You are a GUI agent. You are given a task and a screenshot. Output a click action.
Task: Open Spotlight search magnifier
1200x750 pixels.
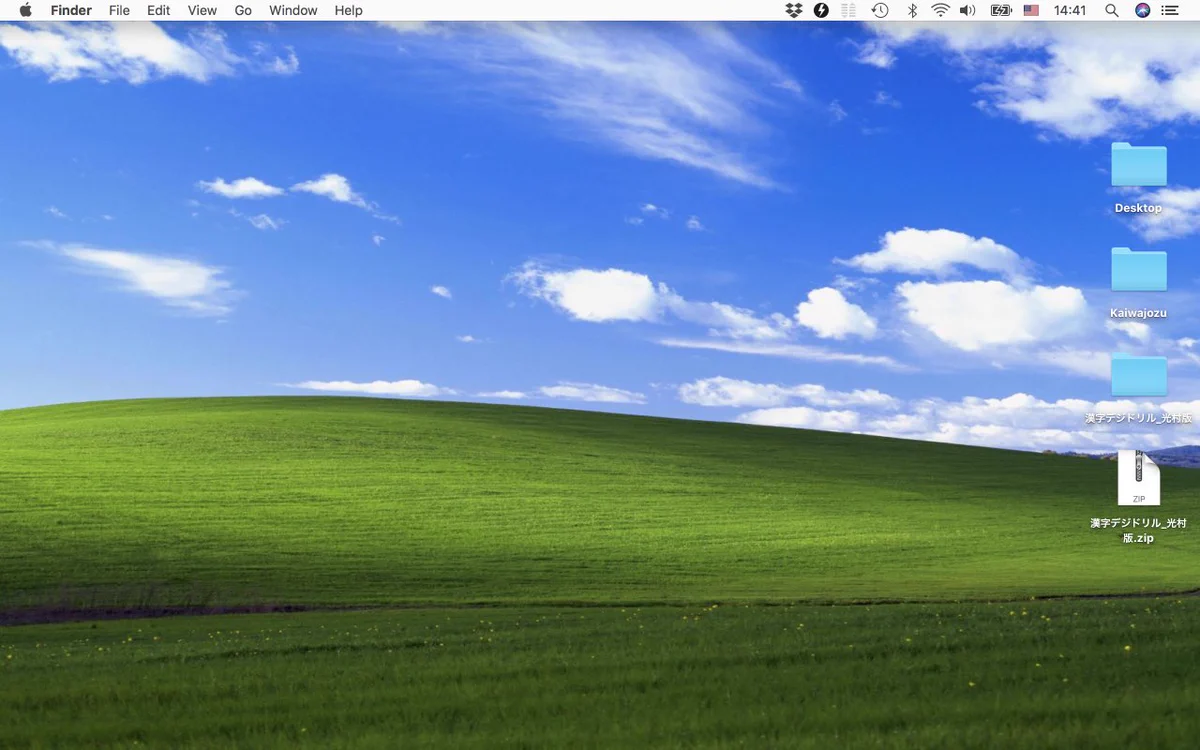(1112, 10)
